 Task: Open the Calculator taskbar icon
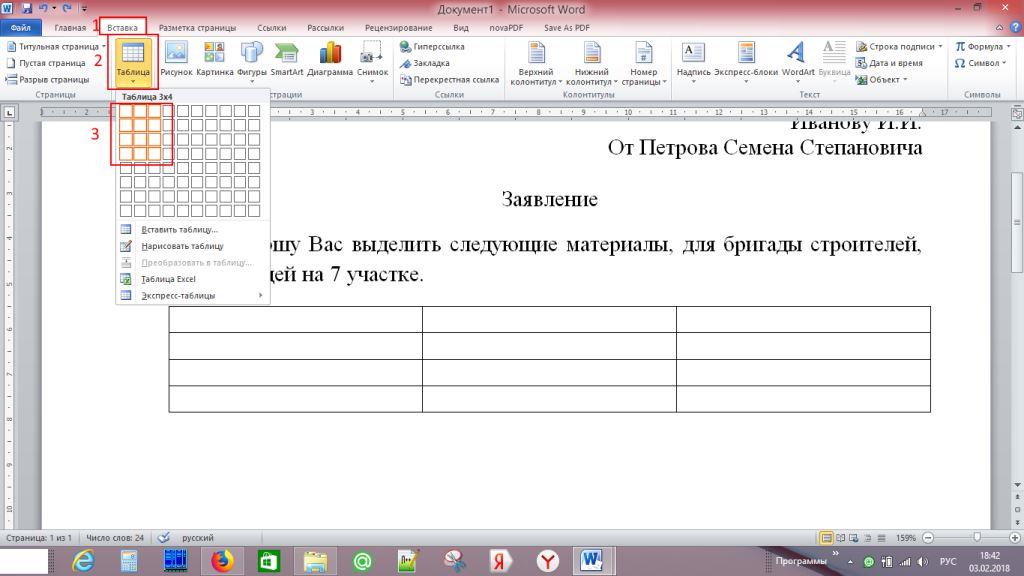pyautogui.click(x=129, y=561)
